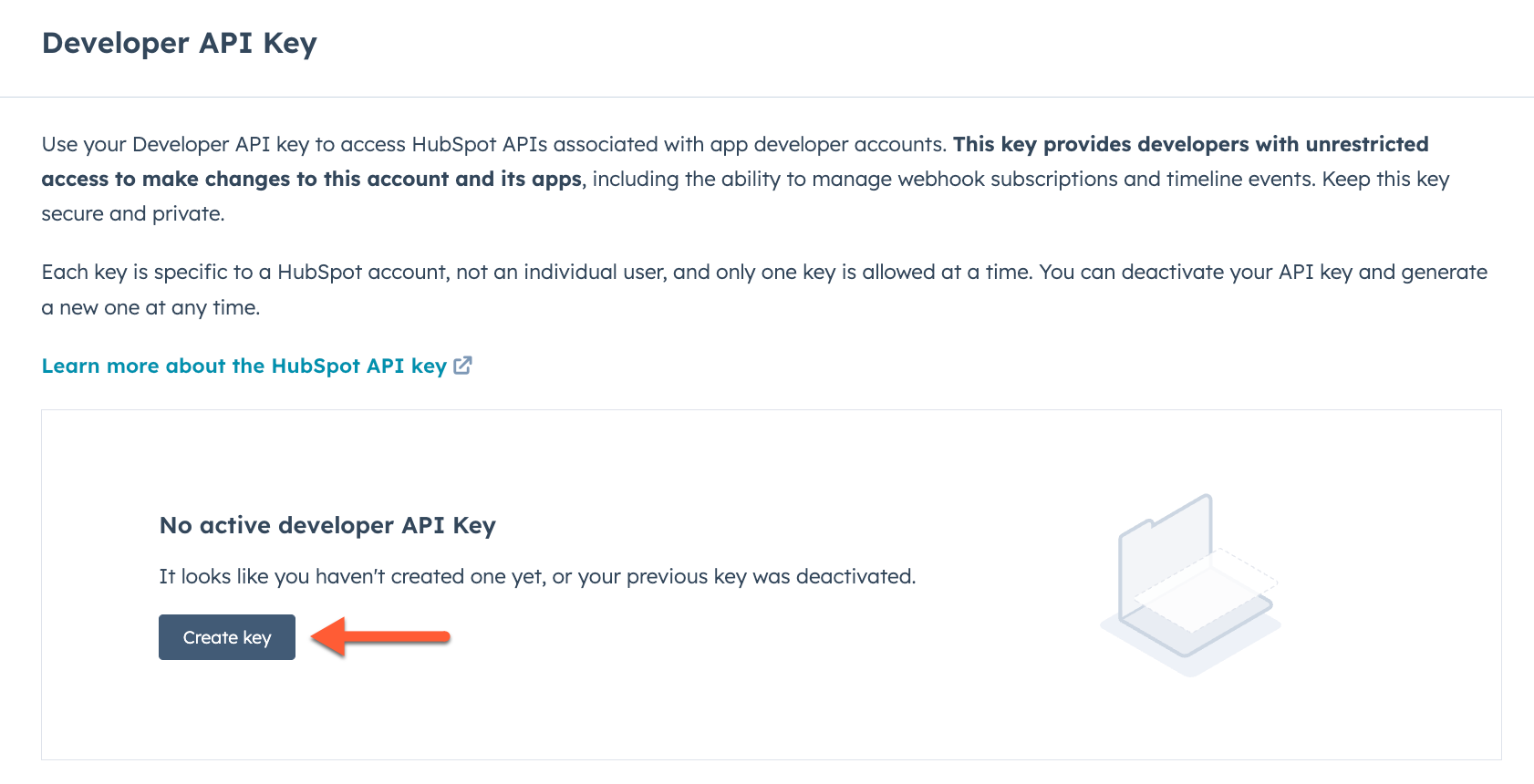
Task: Click the divider line under the page title
Action: pos(767,96)
